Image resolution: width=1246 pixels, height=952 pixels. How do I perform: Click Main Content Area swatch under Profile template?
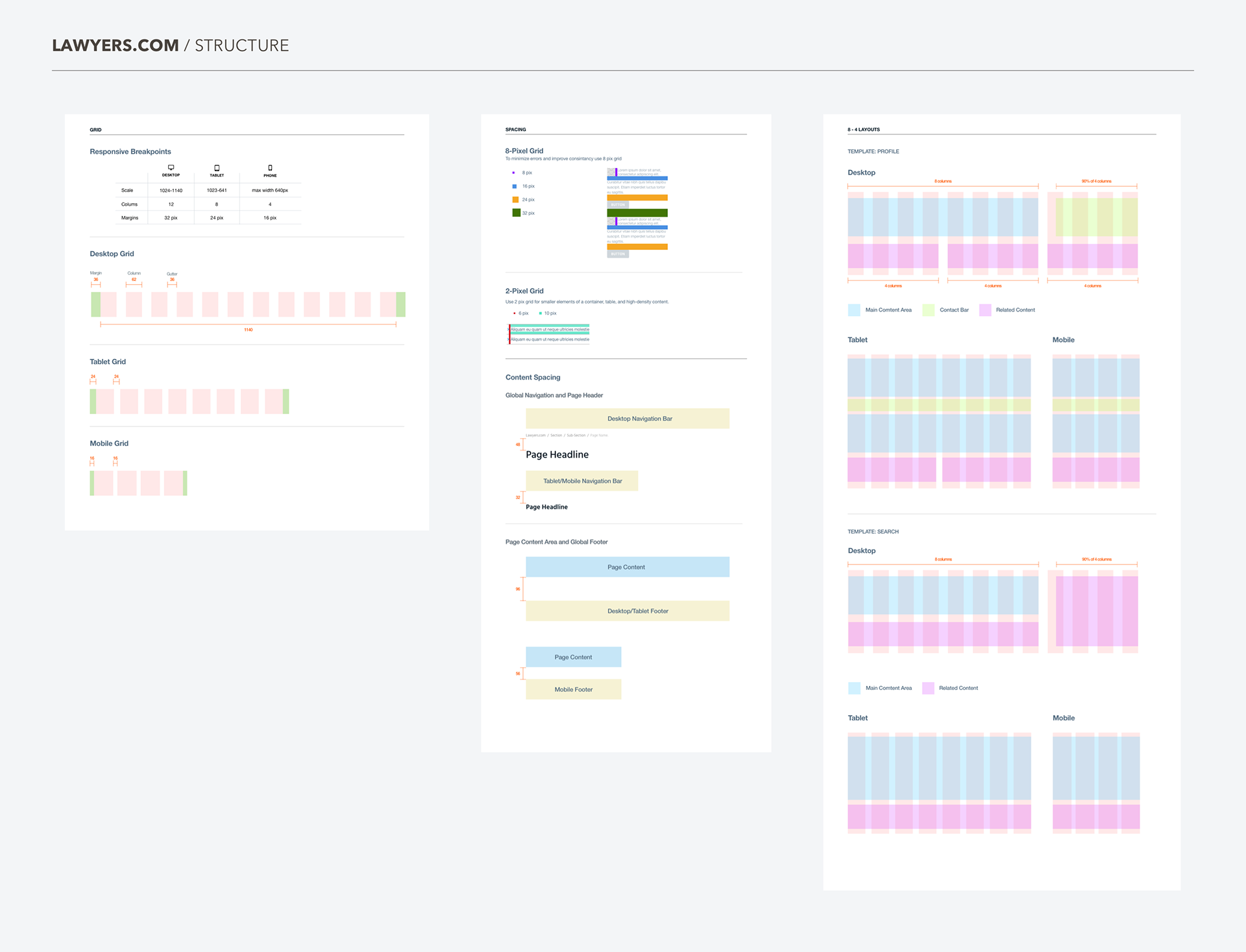[854, 310]
